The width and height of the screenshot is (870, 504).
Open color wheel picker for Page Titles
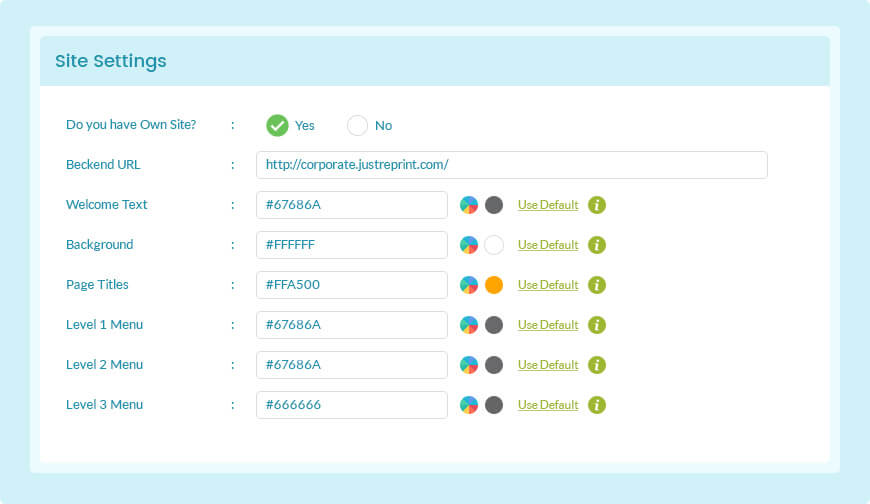(x=469, y=285)
